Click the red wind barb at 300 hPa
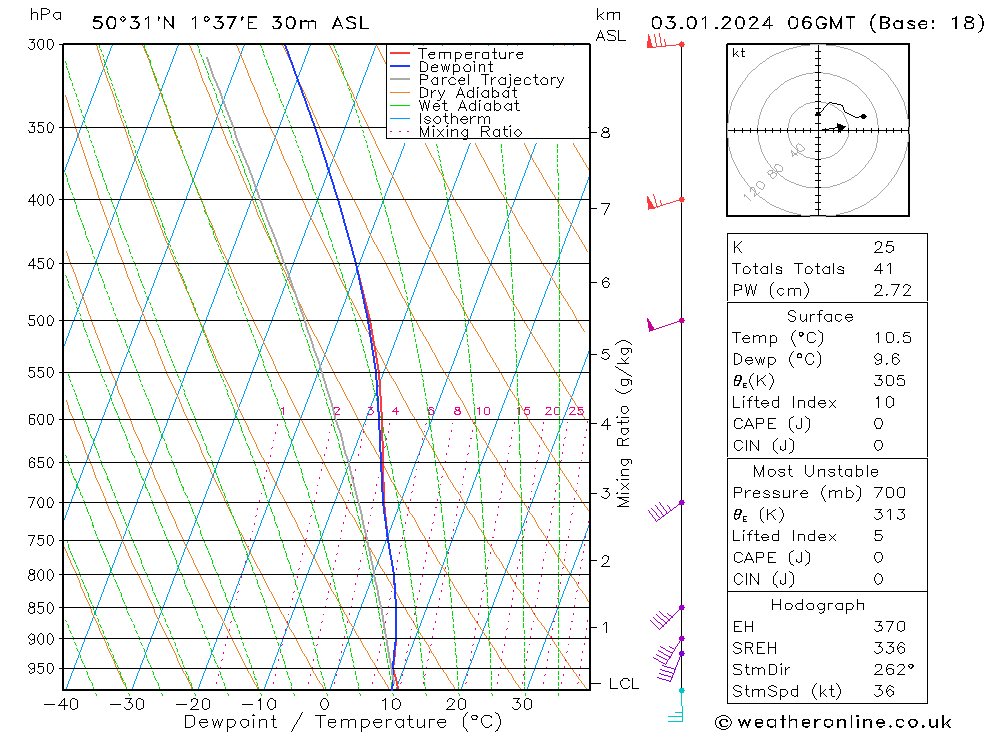Image resolution: width=1000 pixels, height=733 pixels. (665, 42)
